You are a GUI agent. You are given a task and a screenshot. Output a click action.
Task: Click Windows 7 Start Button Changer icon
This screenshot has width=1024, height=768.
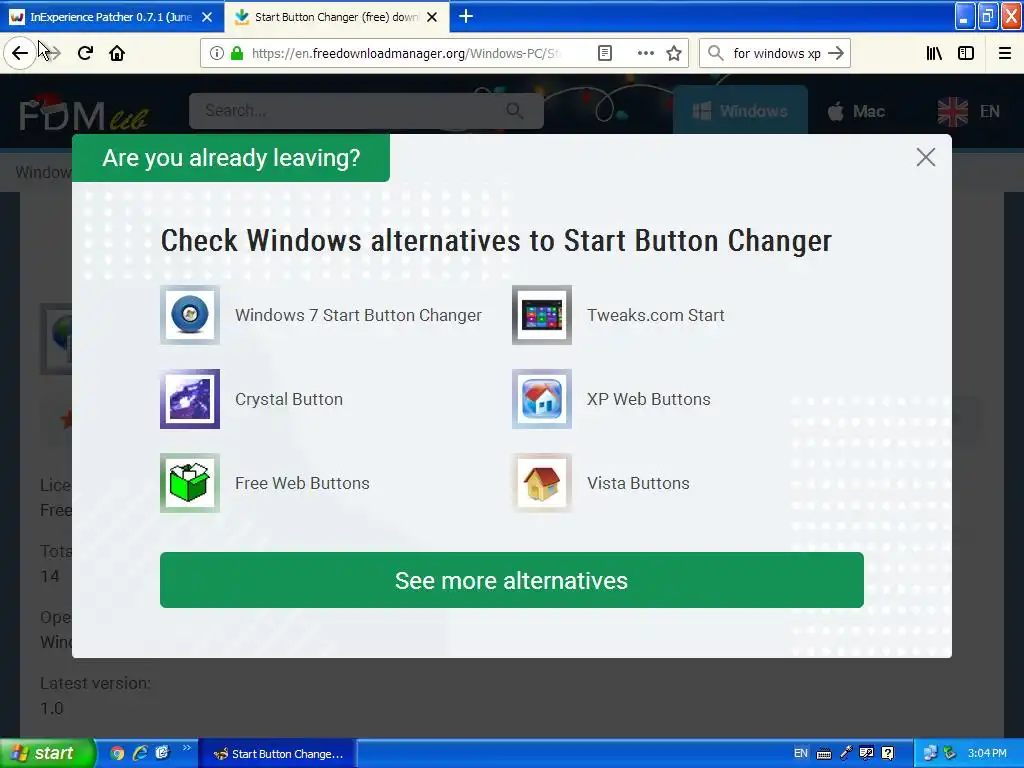pos(190,315)
